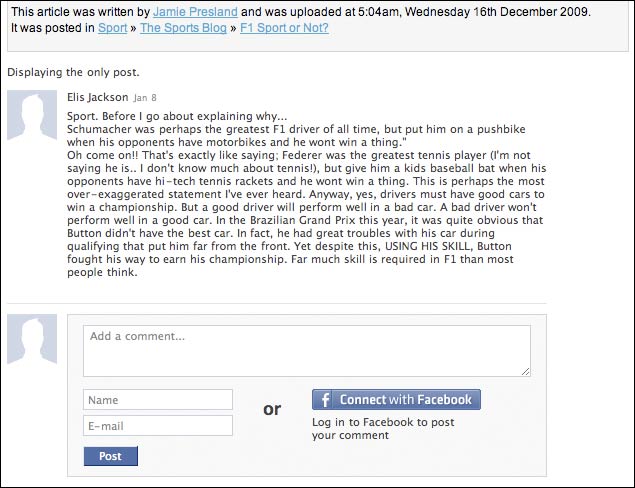The image size is (635, 488).
Task: Click the Log in to Facebook text
Action: point(383,428)
